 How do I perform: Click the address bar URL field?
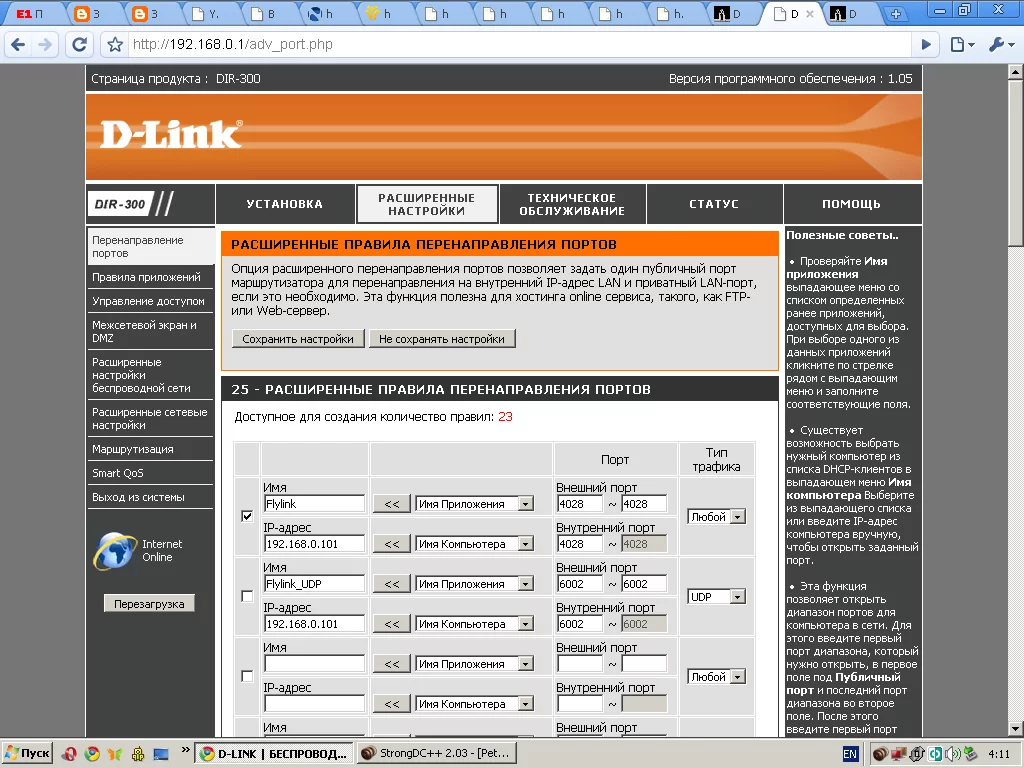pos(519,44)
